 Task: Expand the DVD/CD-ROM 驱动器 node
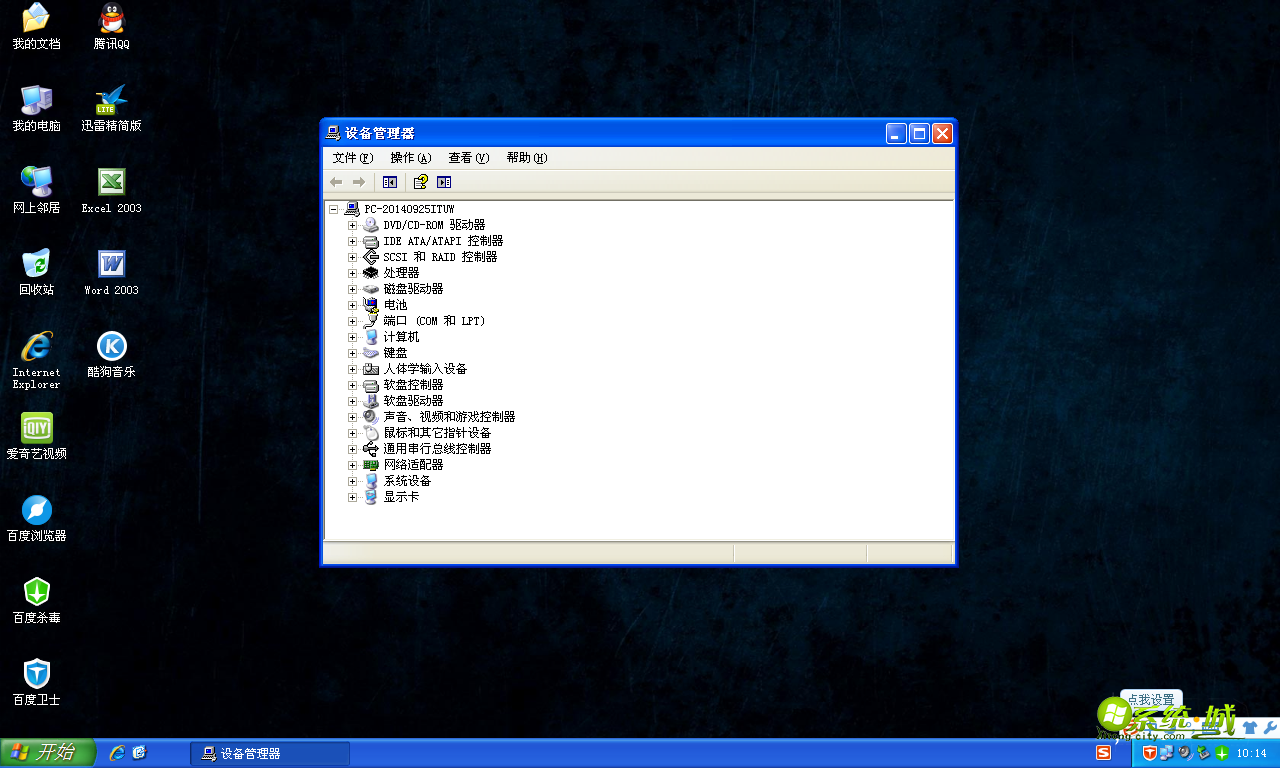tap(352, 224)
